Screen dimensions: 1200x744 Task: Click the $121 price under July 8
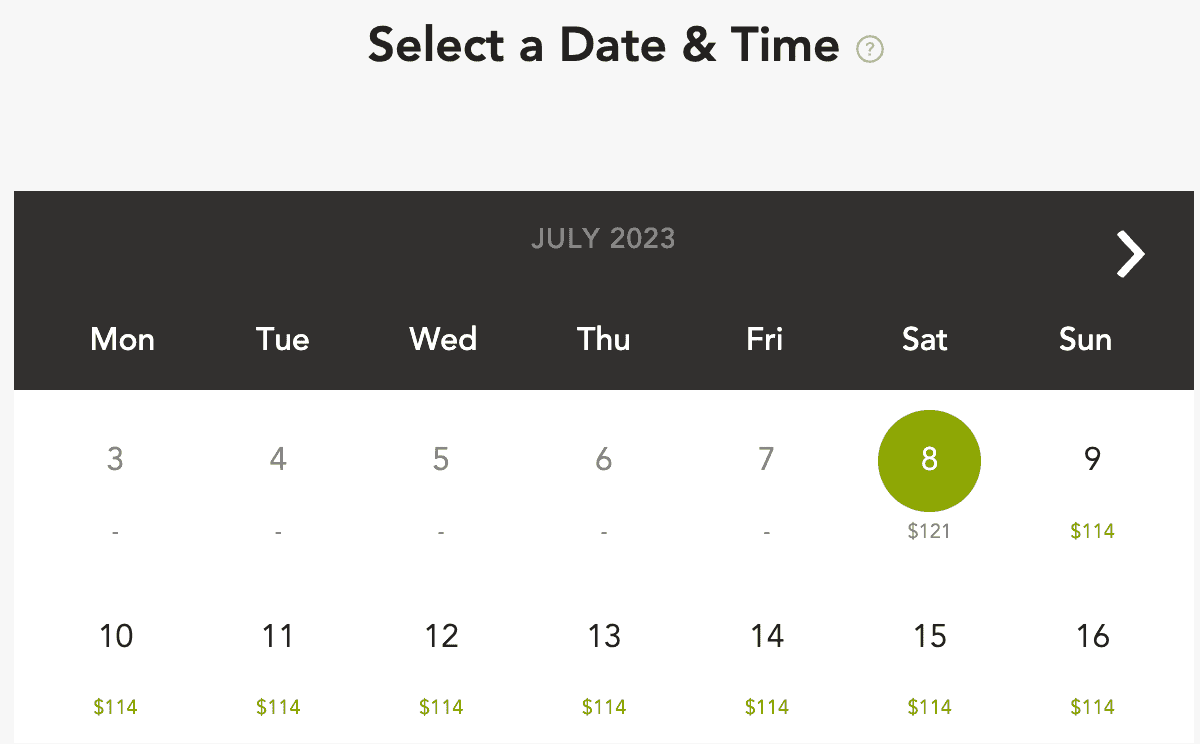point(929,531)
